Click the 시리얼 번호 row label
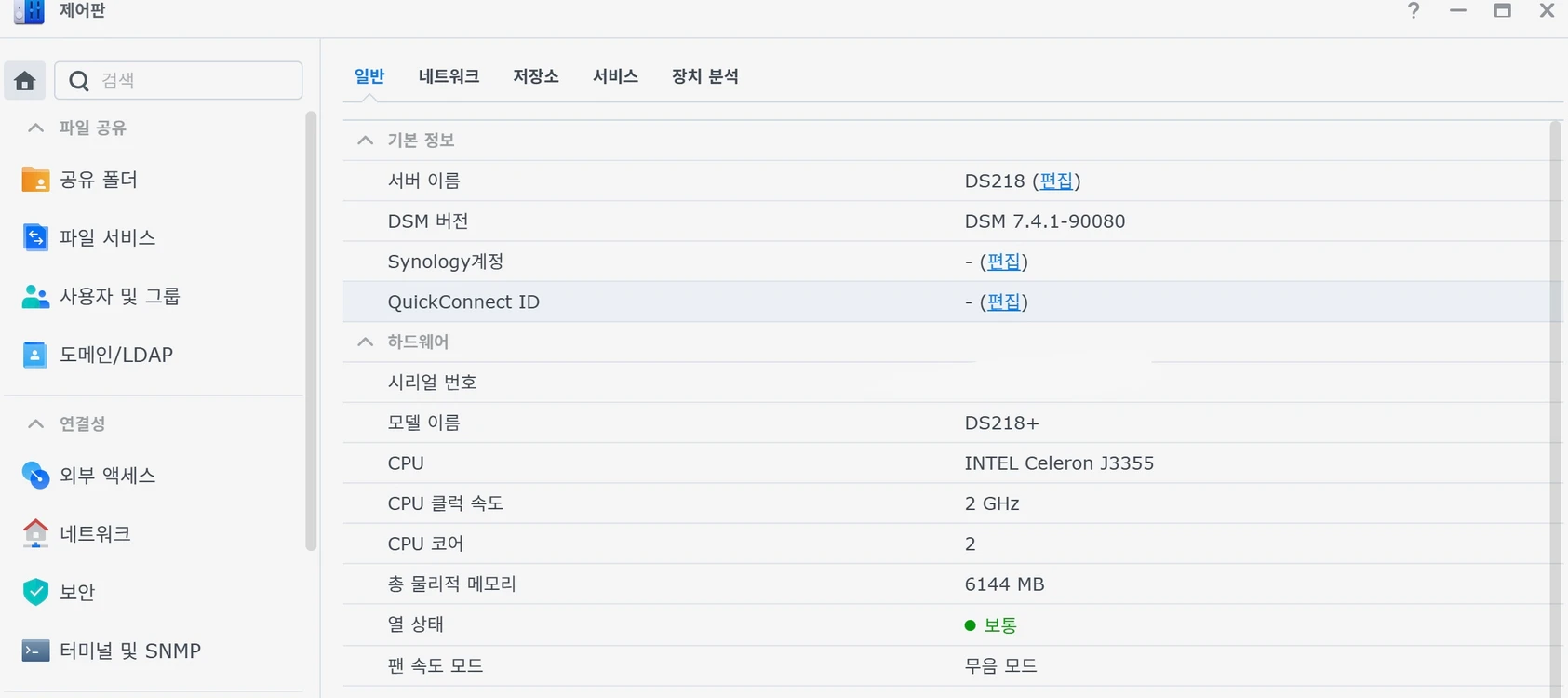The width and height of the screenshot is (1568, 698). click(x=432, y=383)
